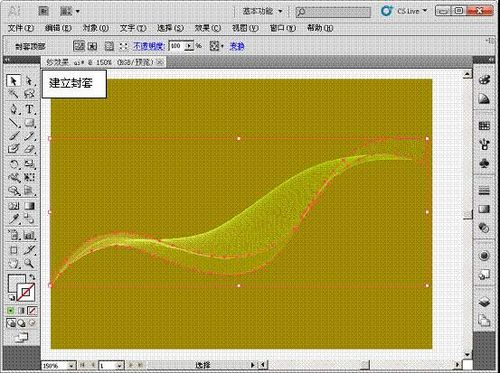Click the search input field

click(333, 12)
